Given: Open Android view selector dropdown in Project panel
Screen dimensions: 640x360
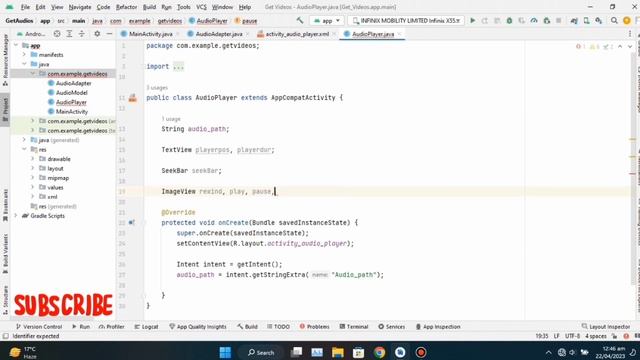Looking at the screenshot, I should click(x=30, y=34).
